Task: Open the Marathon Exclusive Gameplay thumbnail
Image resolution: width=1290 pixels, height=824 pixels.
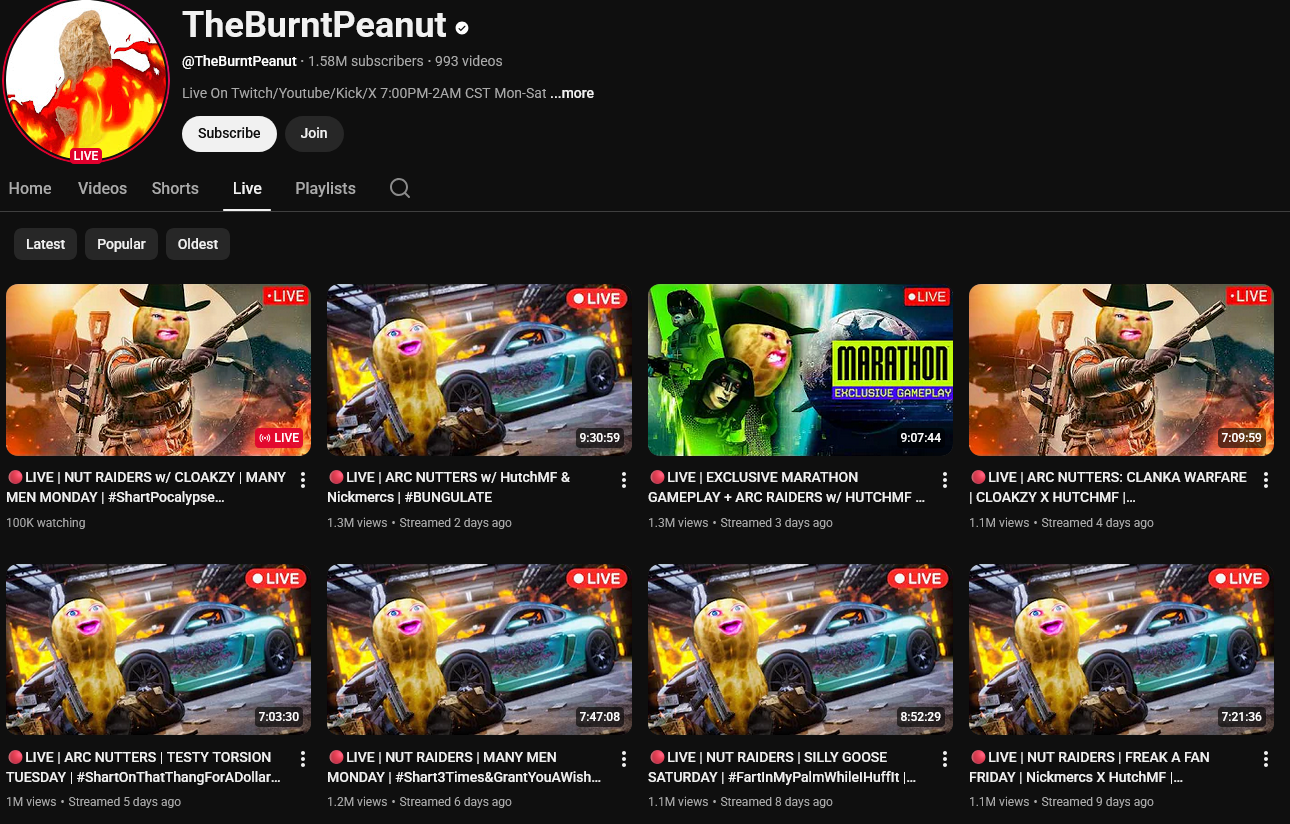Action: [x=800, y=370]
